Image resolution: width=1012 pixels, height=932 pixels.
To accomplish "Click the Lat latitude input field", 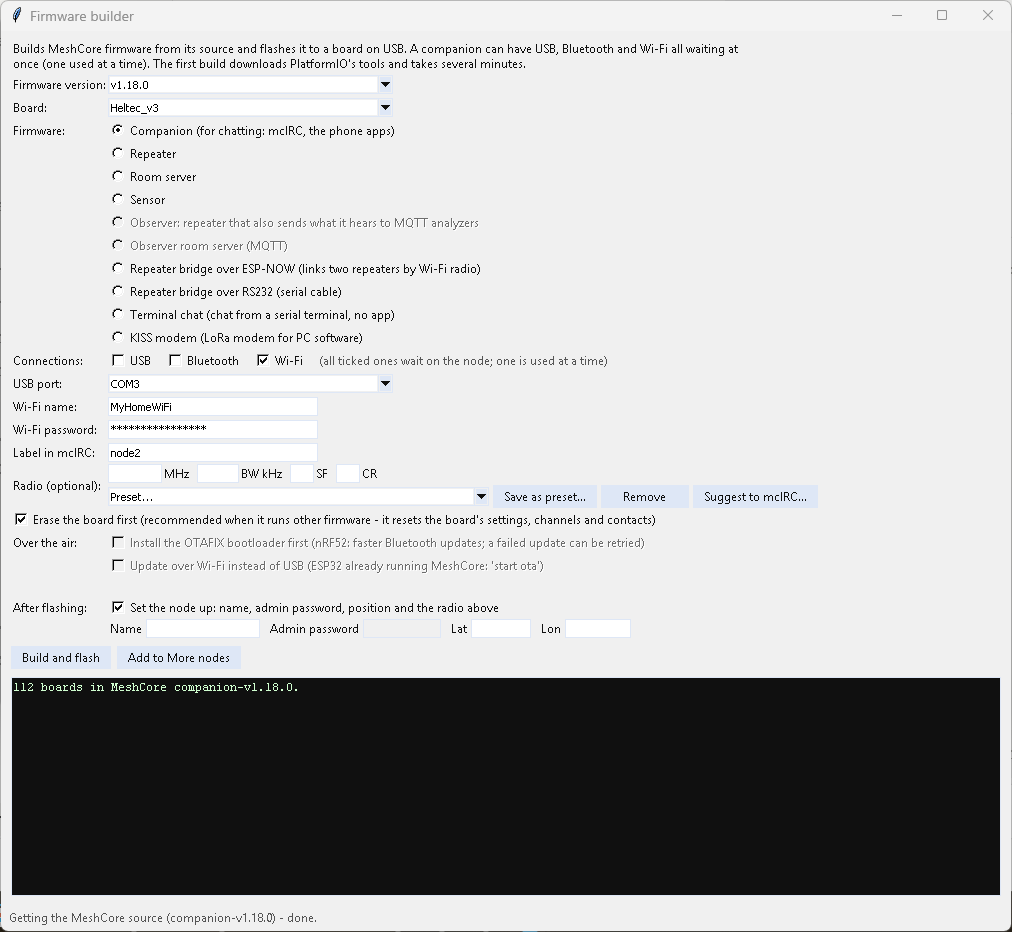I will [501, 629].
